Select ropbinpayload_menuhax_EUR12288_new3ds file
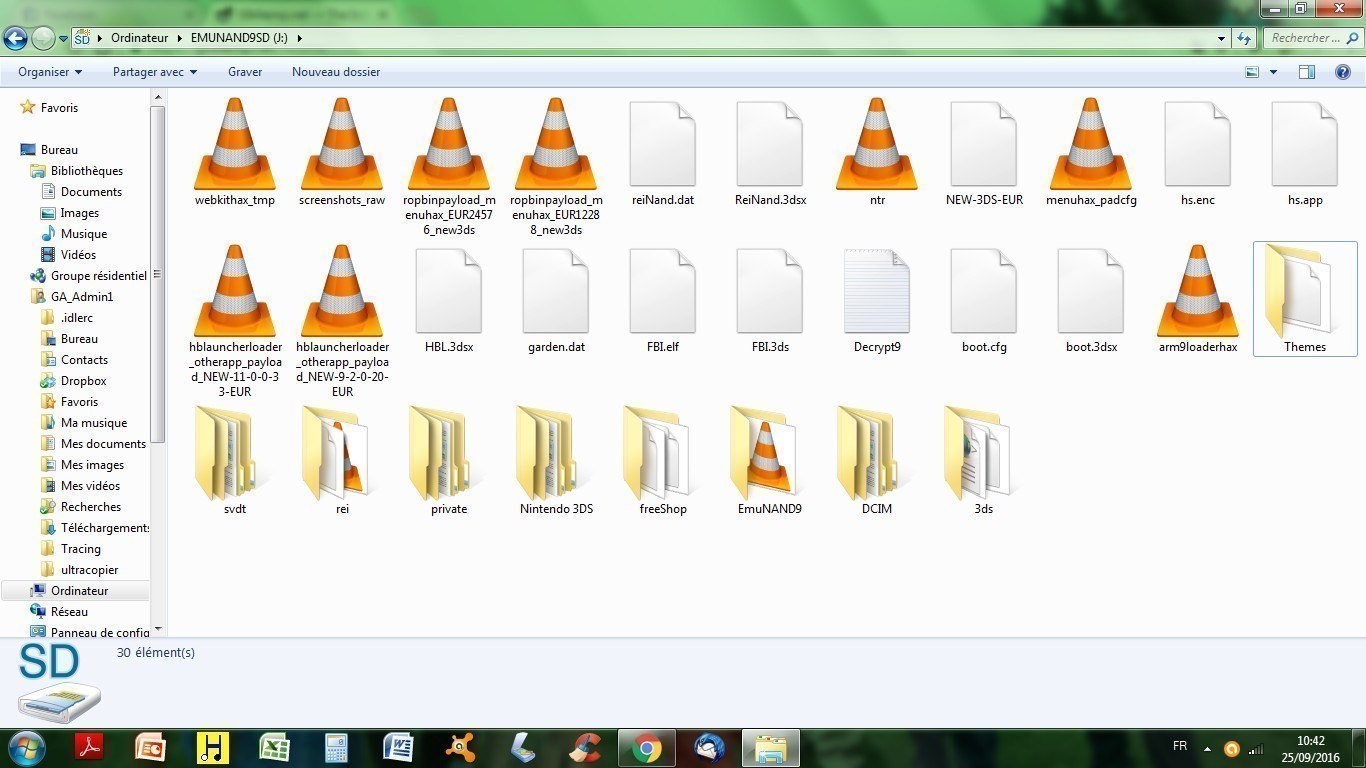Viewport: 1366px width, 768px height. (556, 167)
